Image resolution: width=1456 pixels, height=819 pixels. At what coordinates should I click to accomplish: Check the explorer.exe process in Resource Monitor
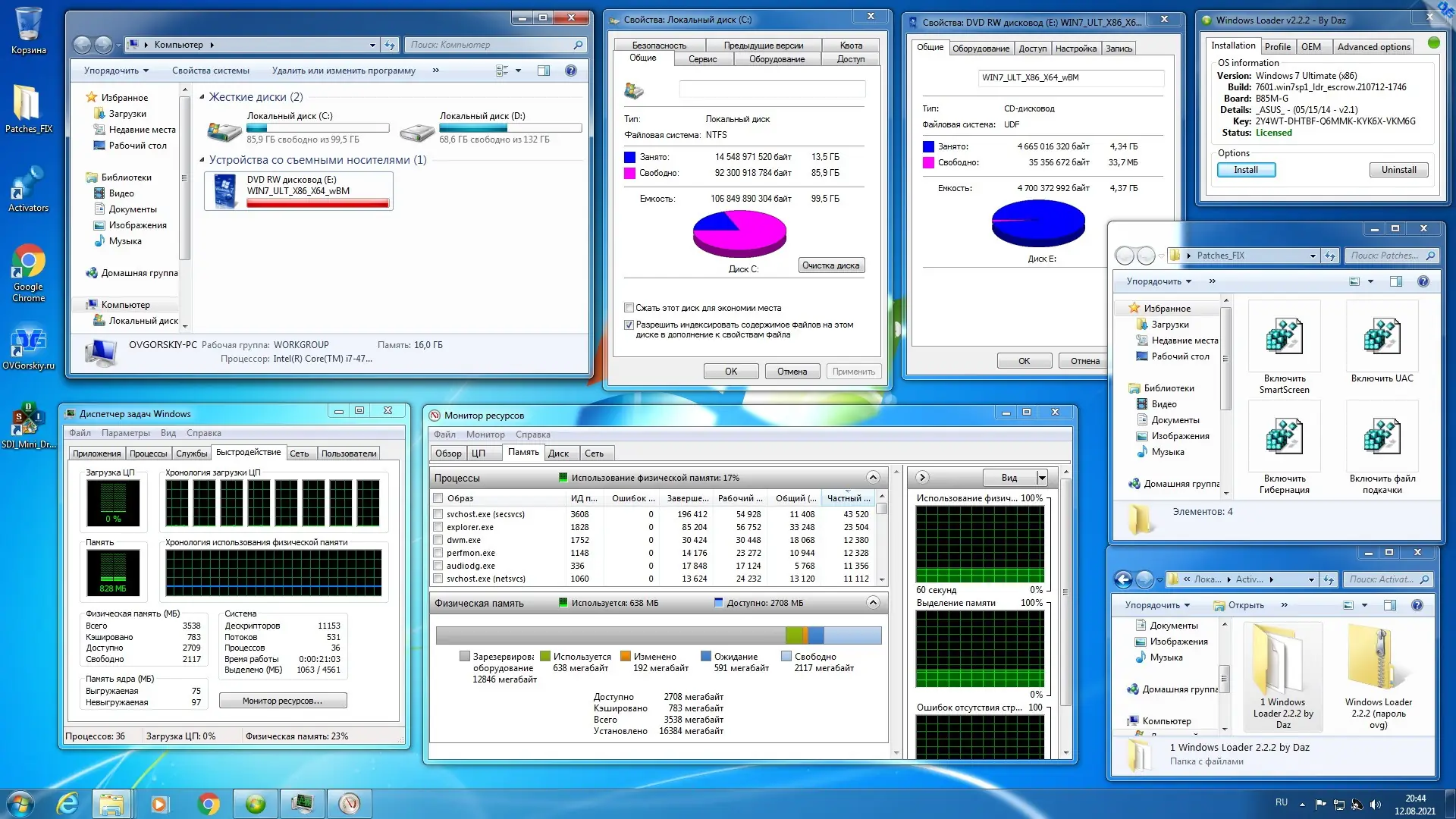(438, 526)
